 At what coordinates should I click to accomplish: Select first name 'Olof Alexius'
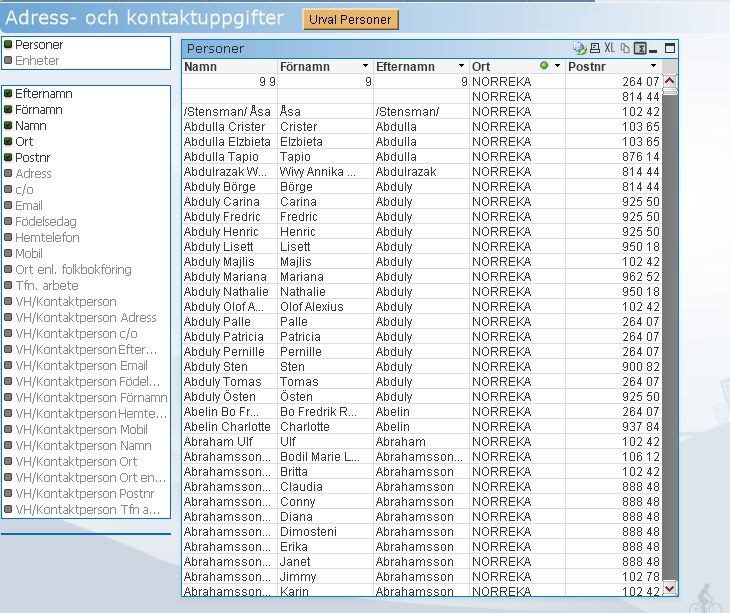(325, 307)
